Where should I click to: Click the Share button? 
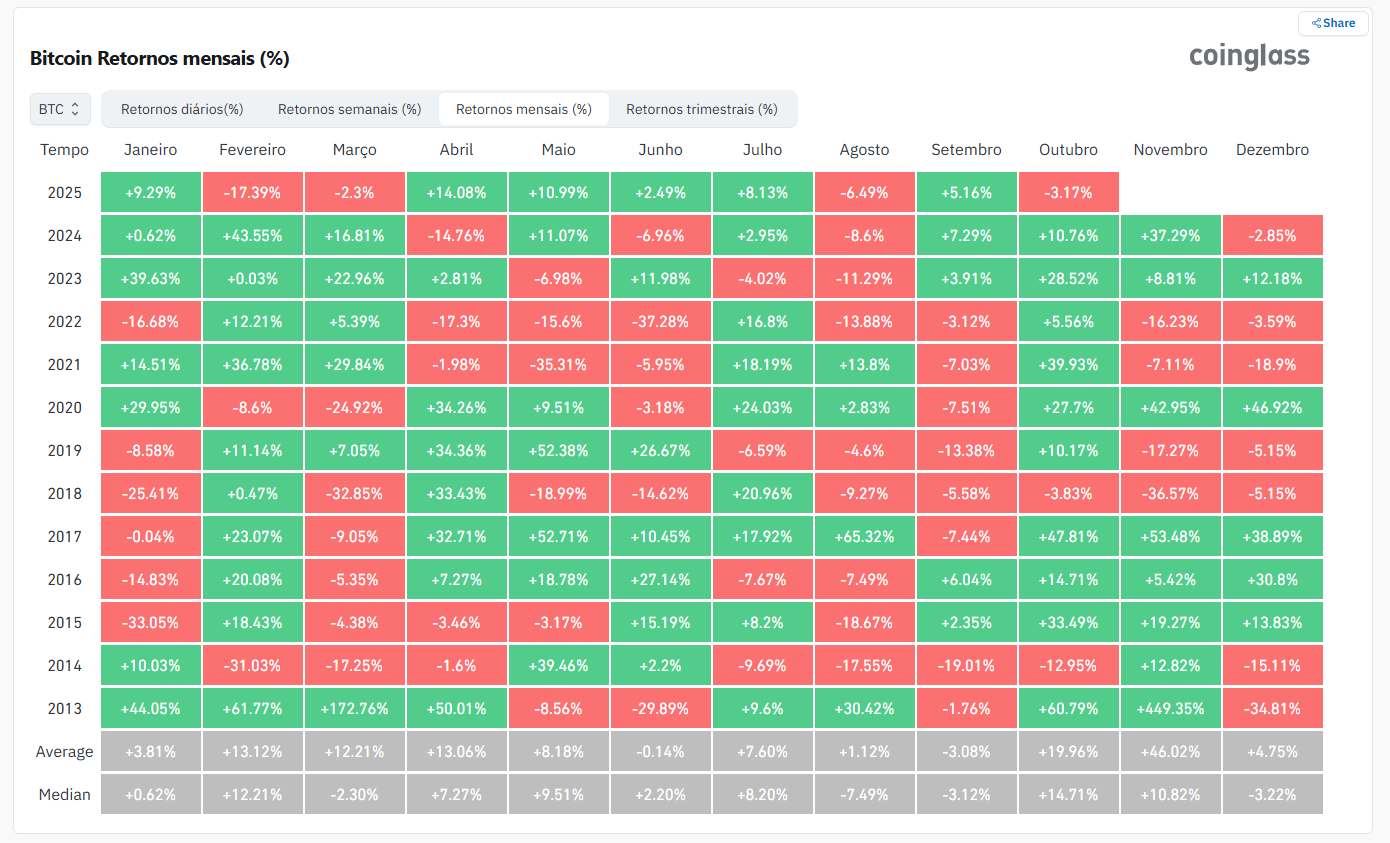[1333, 23]
